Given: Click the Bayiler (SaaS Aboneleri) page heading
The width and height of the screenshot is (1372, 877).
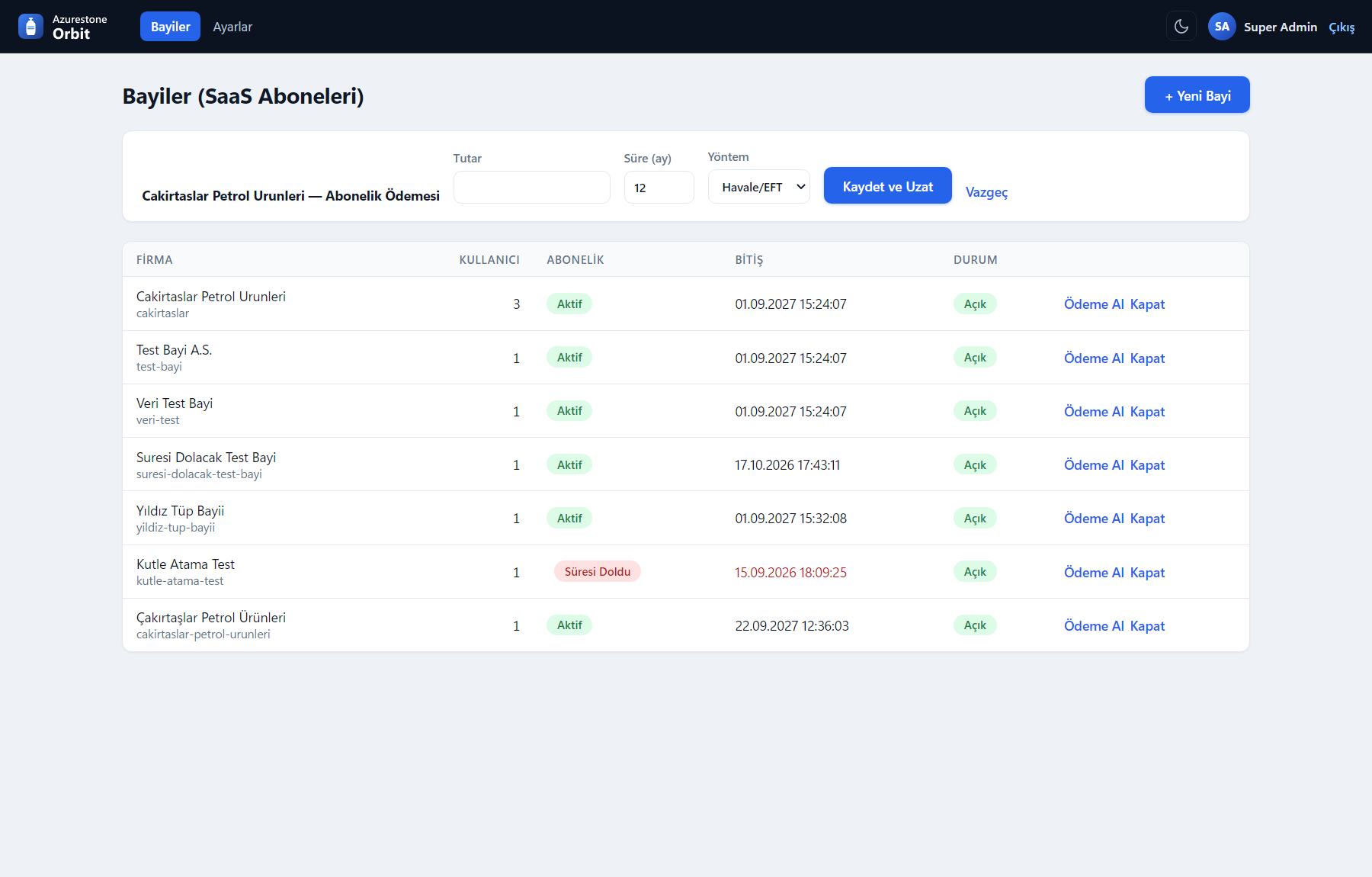Looking at the screenshot, I should pos(243,96).
